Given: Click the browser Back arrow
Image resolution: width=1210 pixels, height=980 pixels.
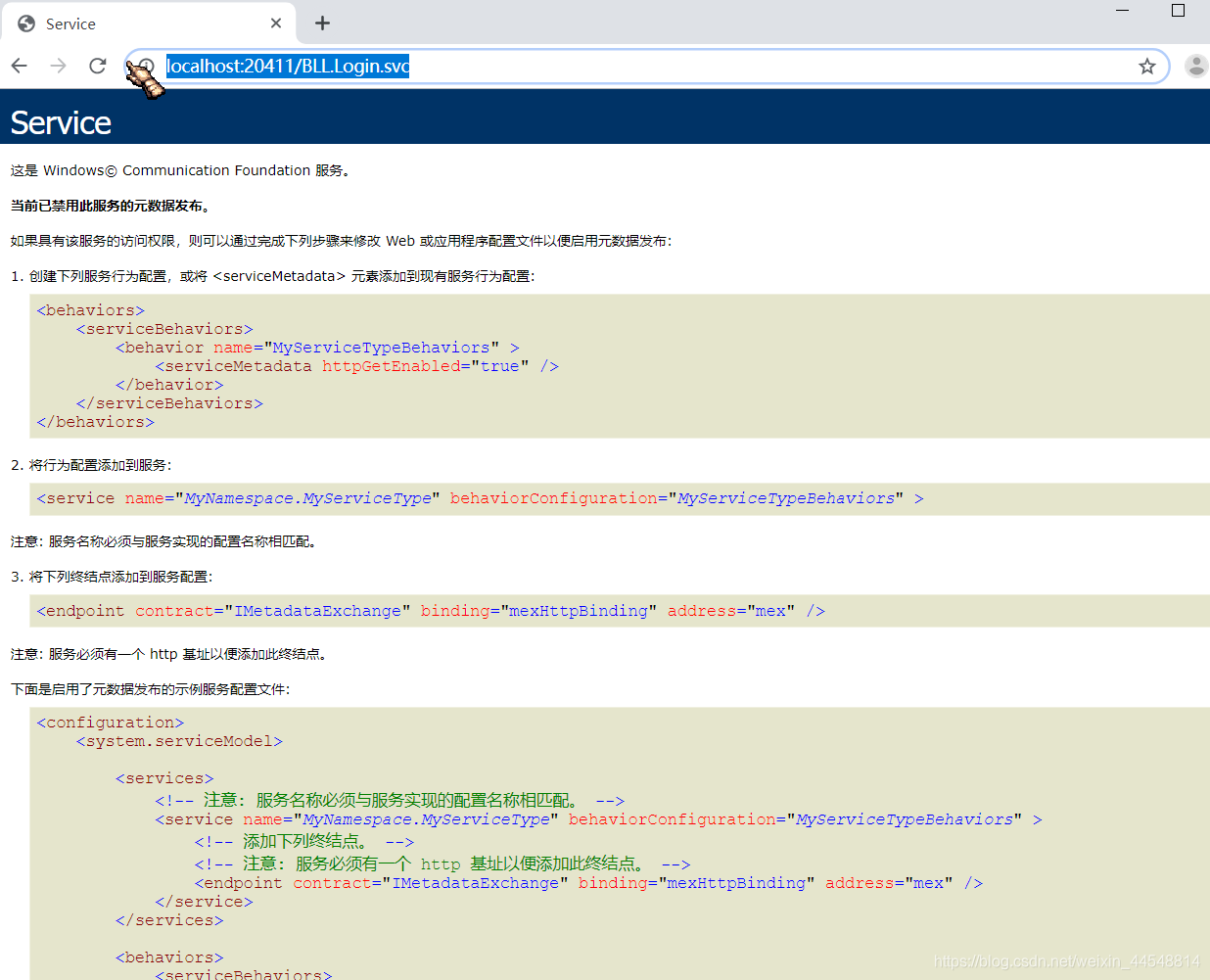Looking at the screenshot, I should 20,66.
